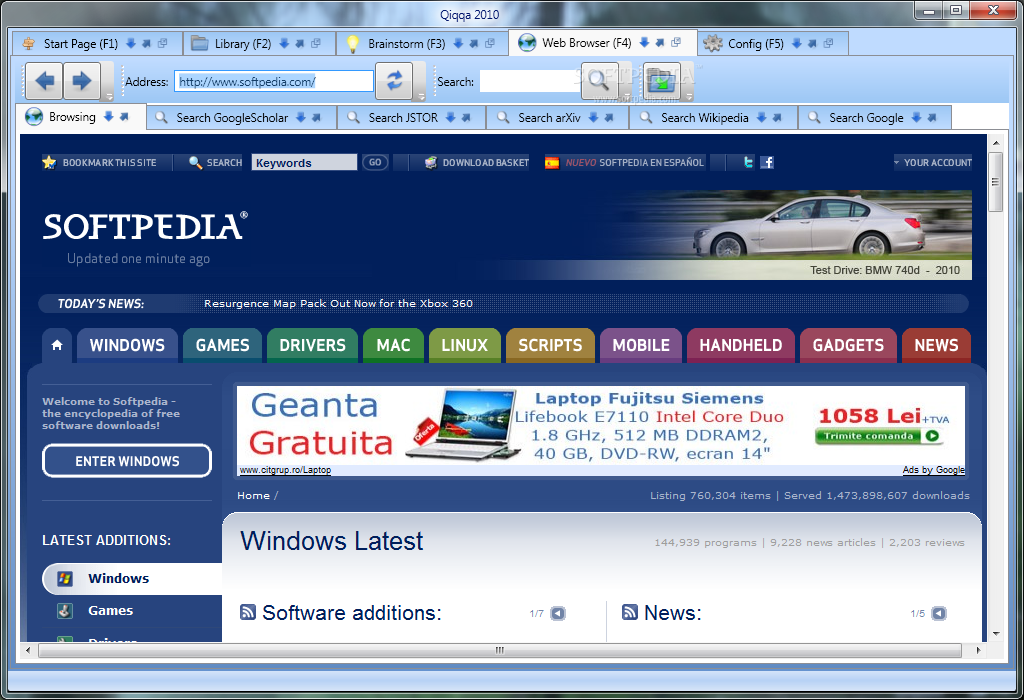The width and height of the screenshot is (1024, 700).
Task: Click the Bookmark This Site star
Action: click(x=49, y=162)
